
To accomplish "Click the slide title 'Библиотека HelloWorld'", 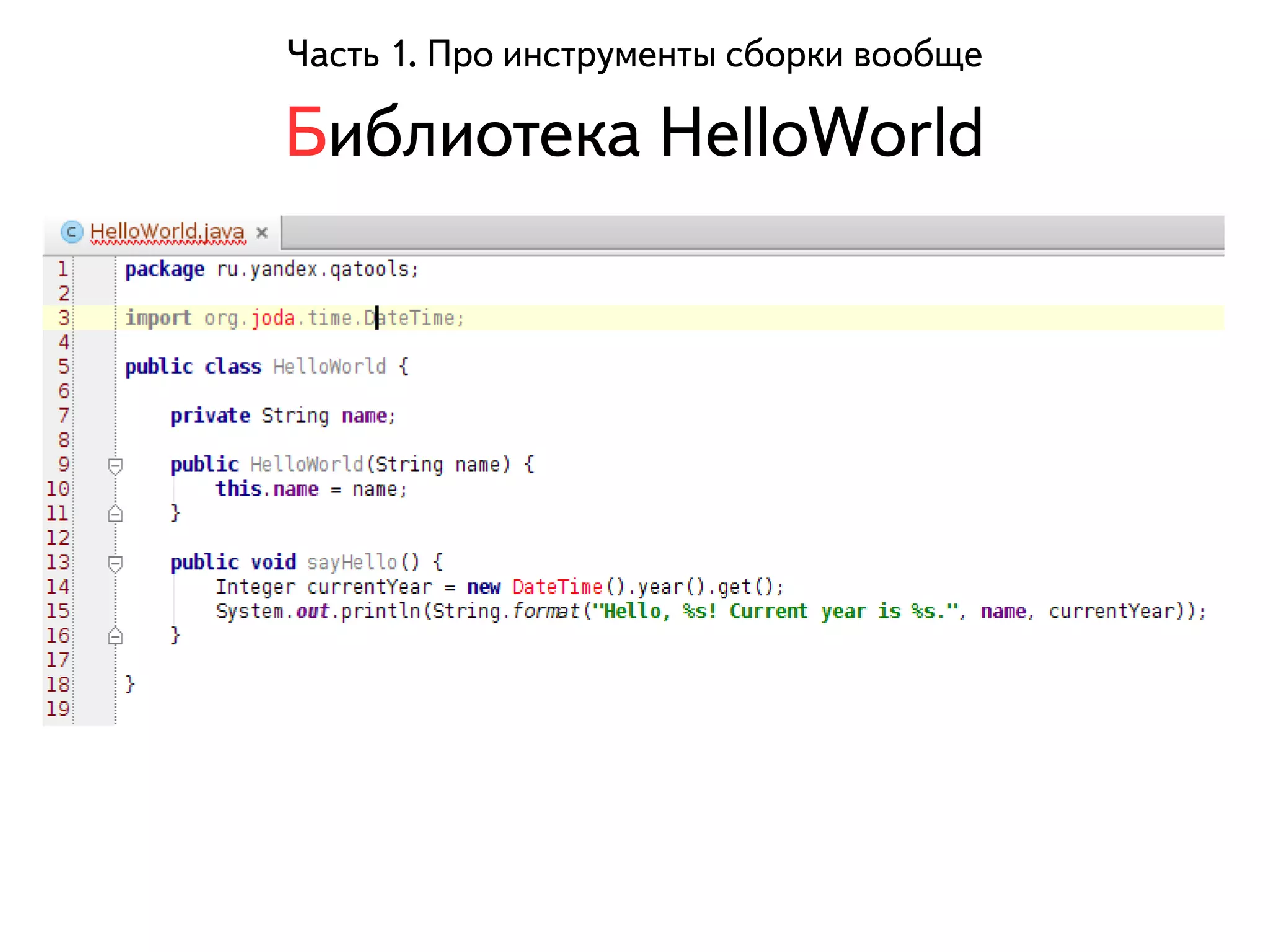I will [x=634, y=132].
